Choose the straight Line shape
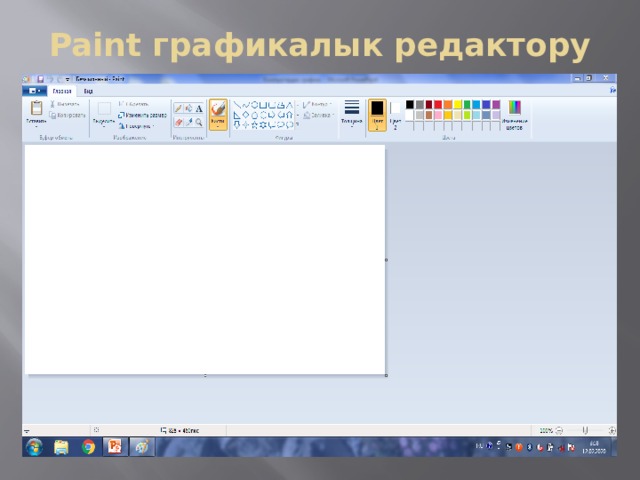640x480 pixels. click(237, 105)
